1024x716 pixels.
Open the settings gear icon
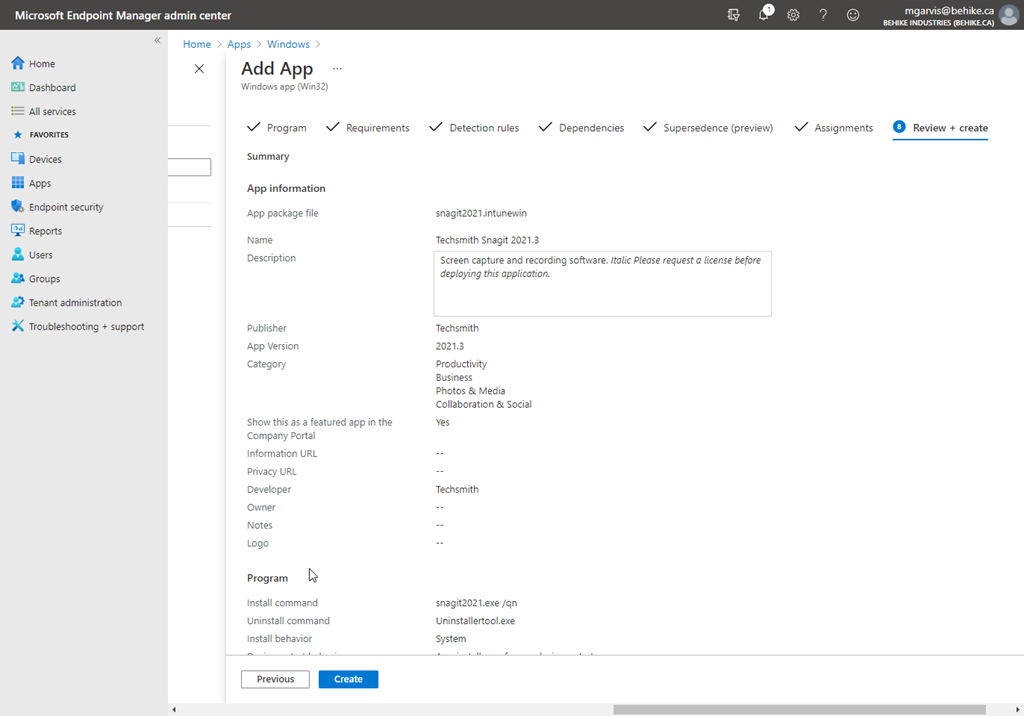click(x=793, y=15)
